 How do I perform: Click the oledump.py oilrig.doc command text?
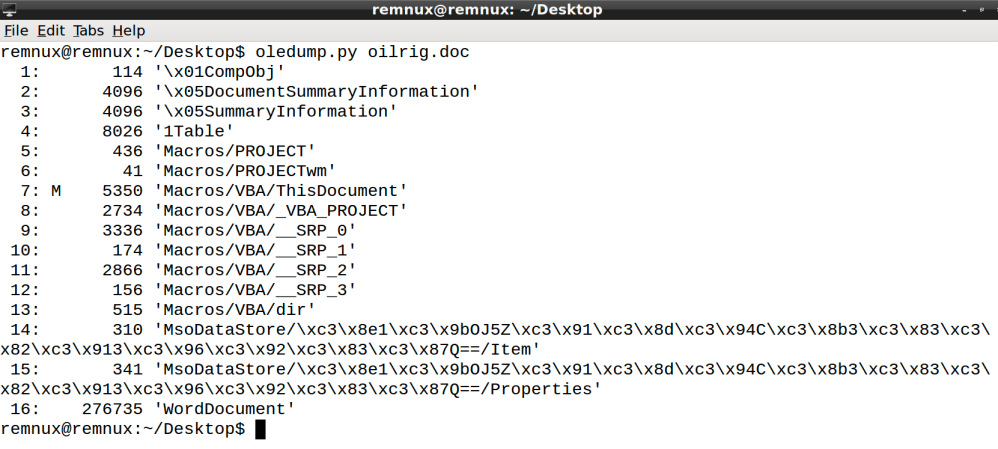coord(362,51)
